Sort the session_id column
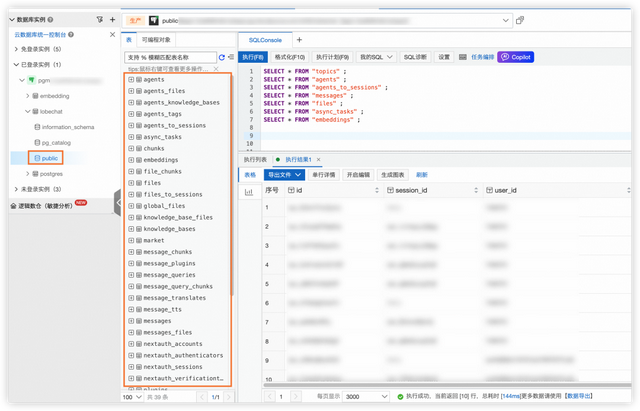The height and width of the screenshot is (411, 640). coord(476,190)
